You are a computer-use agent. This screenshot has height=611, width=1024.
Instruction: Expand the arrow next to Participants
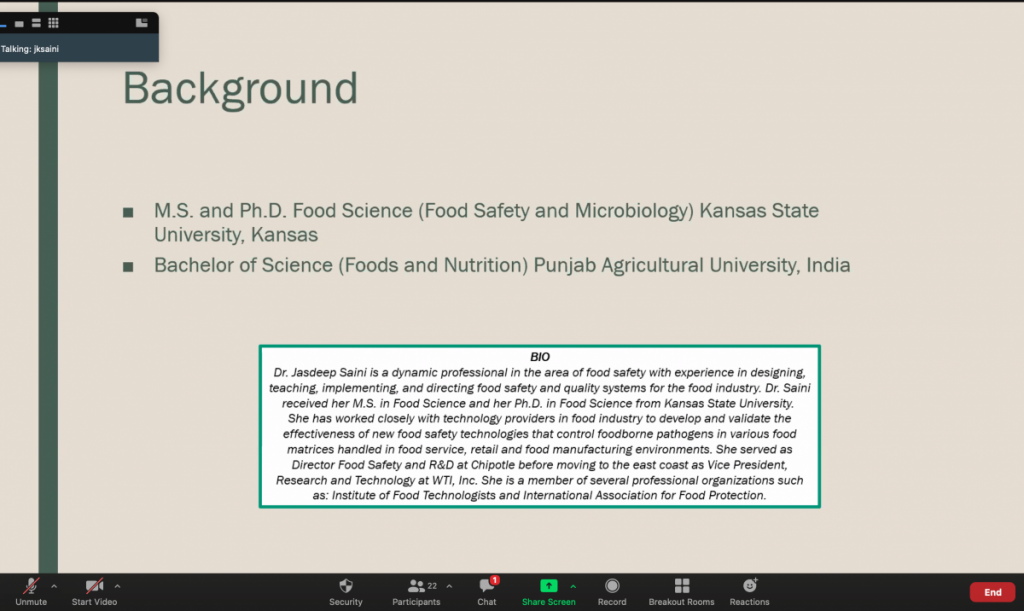pyautogui.click(x=449, y=586)
